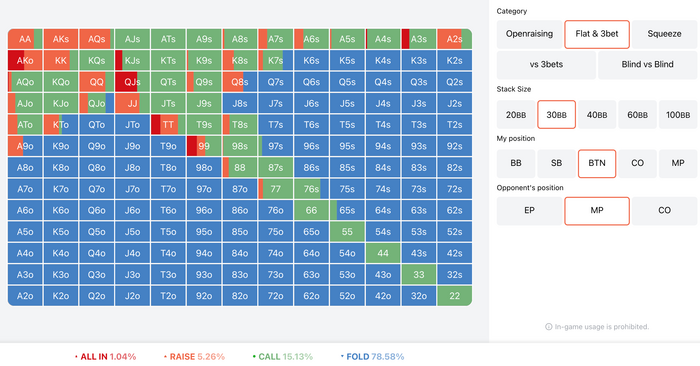Viewport: 700px width, 366px height.
Task: Set stack size to 40BB
Action: (597, 115)
